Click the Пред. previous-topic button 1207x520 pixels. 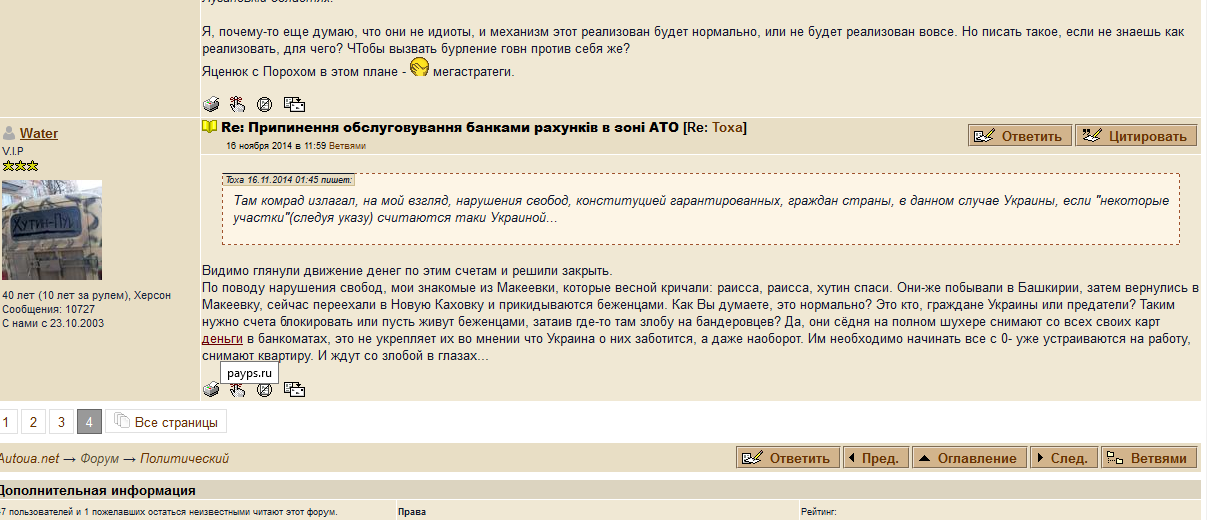877,458
